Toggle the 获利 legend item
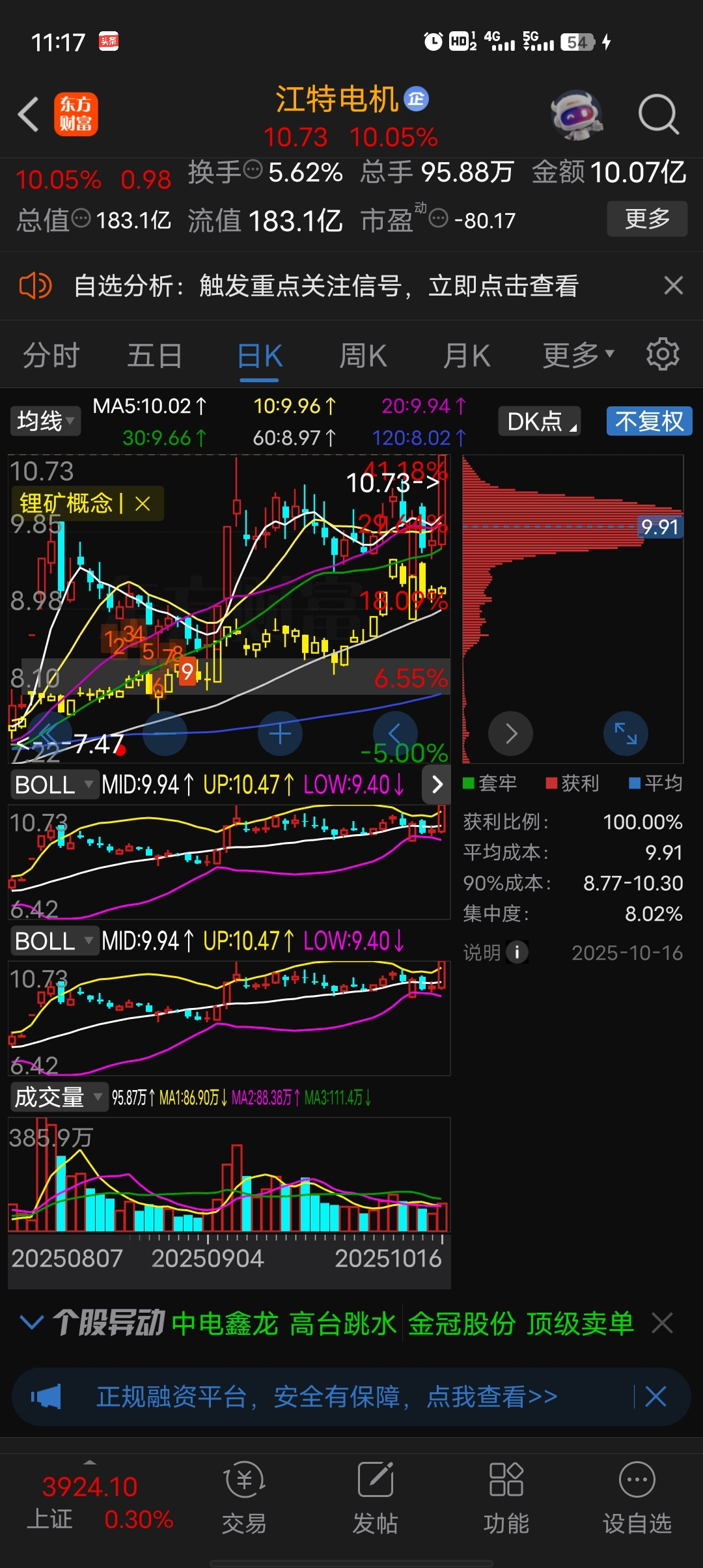 tap(573, 783)
